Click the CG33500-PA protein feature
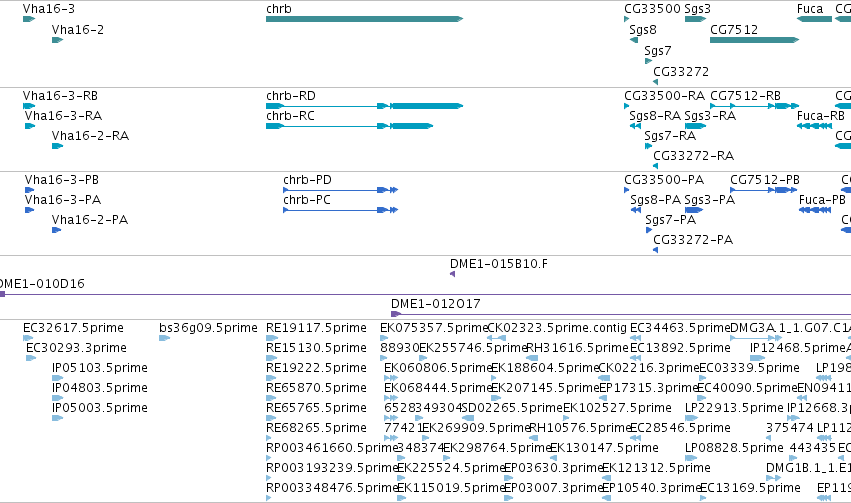 click(627, 190)
